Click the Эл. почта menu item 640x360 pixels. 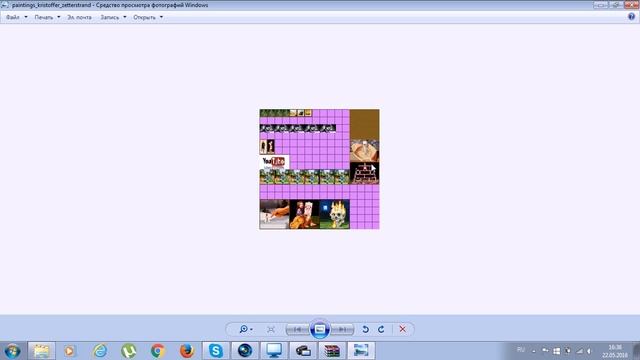click(79, 17)
